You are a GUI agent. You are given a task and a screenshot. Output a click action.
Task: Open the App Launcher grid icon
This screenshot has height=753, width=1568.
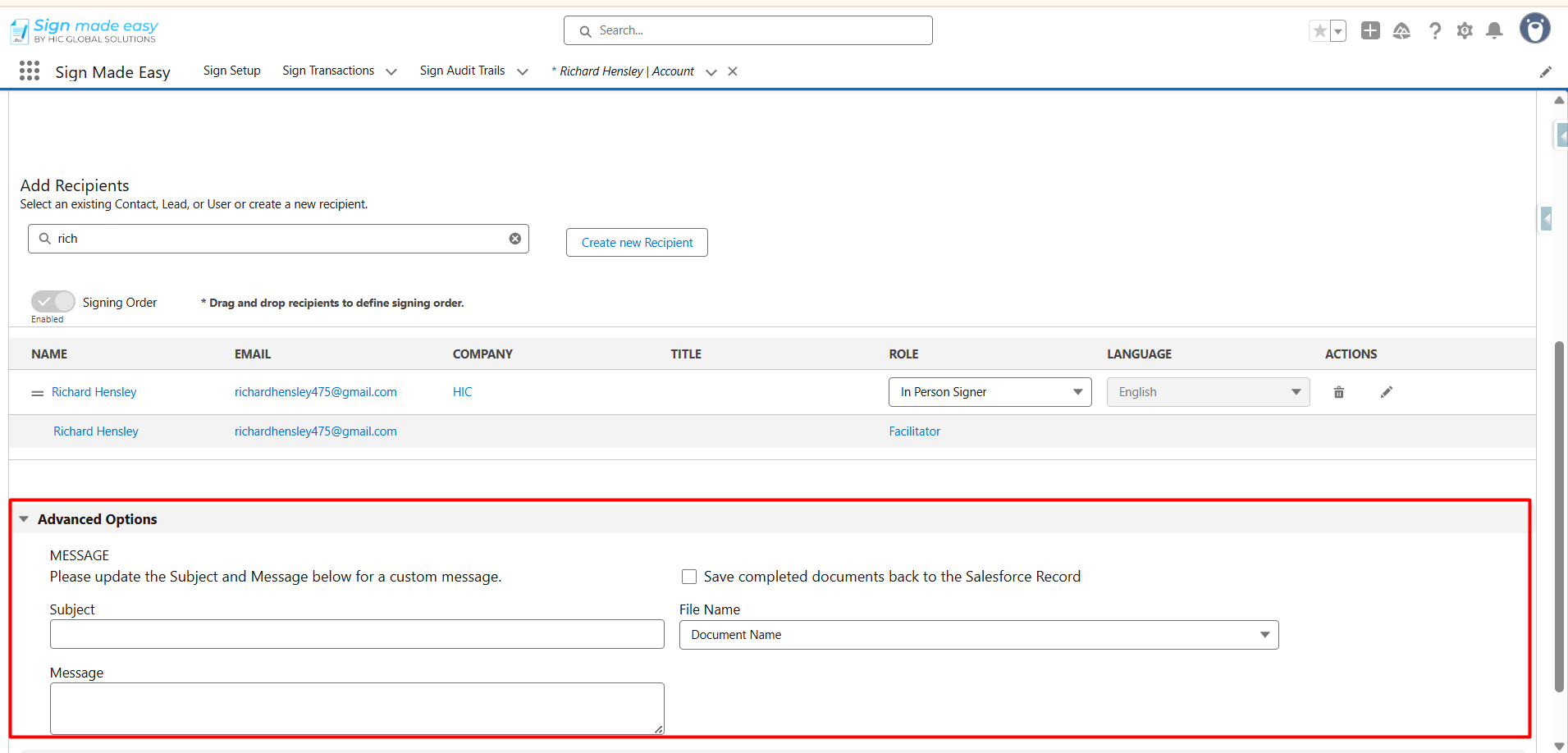[x=30, y=71]
